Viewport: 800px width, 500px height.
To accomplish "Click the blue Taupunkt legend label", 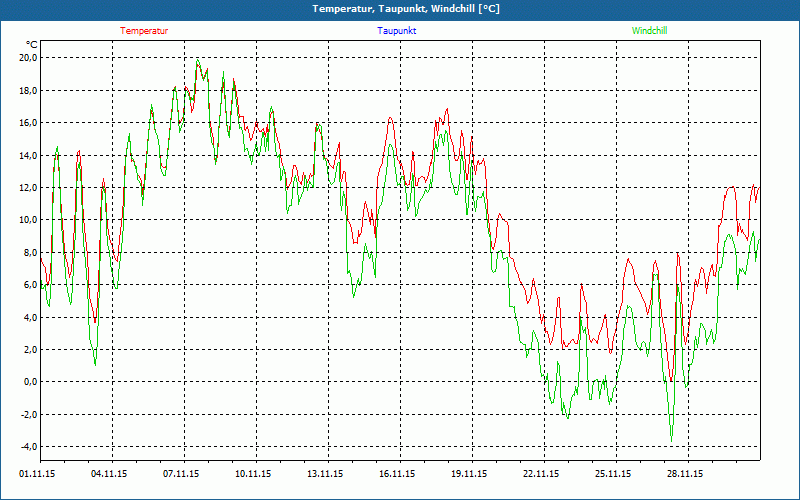I will pos(397,31).
